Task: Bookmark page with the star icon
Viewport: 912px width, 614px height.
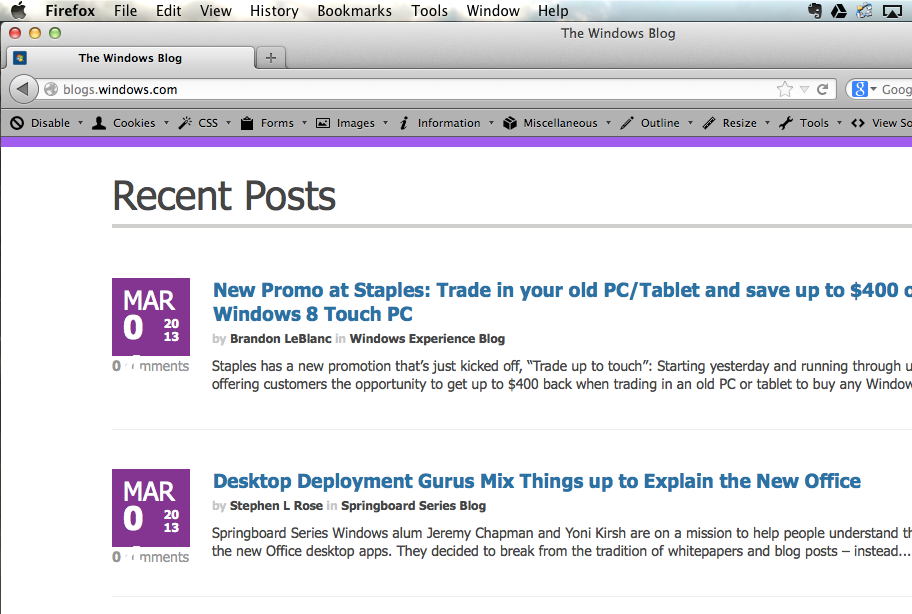Action: [x=785, y=89]
